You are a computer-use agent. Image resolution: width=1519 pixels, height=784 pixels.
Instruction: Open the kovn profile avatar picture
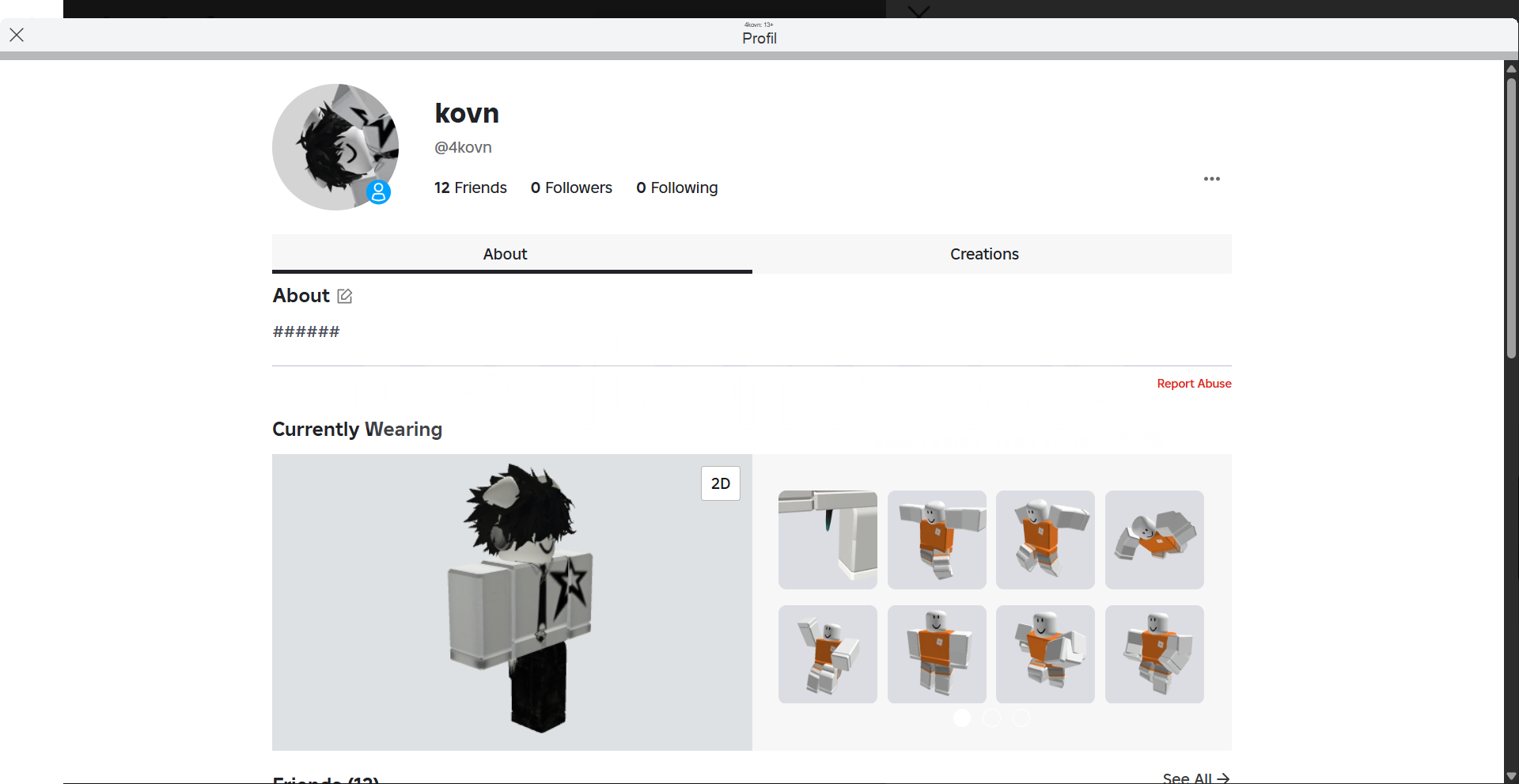pos(335,147)
